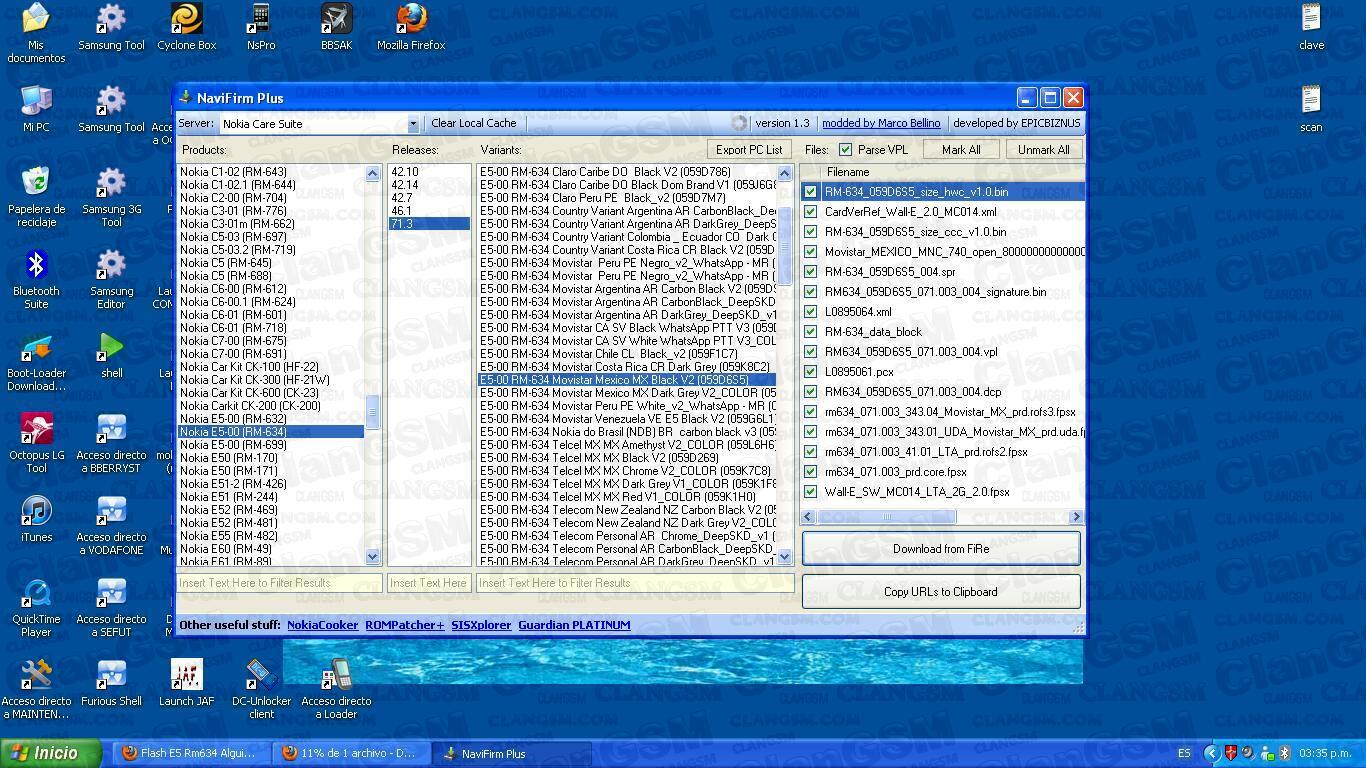
Task: Click the Products list scroll-down arrow
Action: point(373,557)
